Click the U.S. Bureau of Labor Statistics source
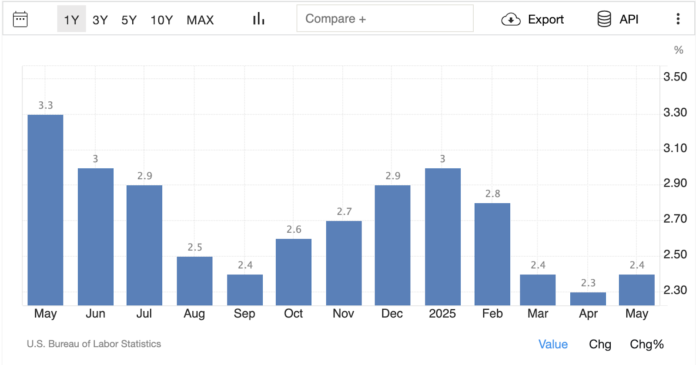The height and width of the screenshot is (365, 696). (94, 344)
